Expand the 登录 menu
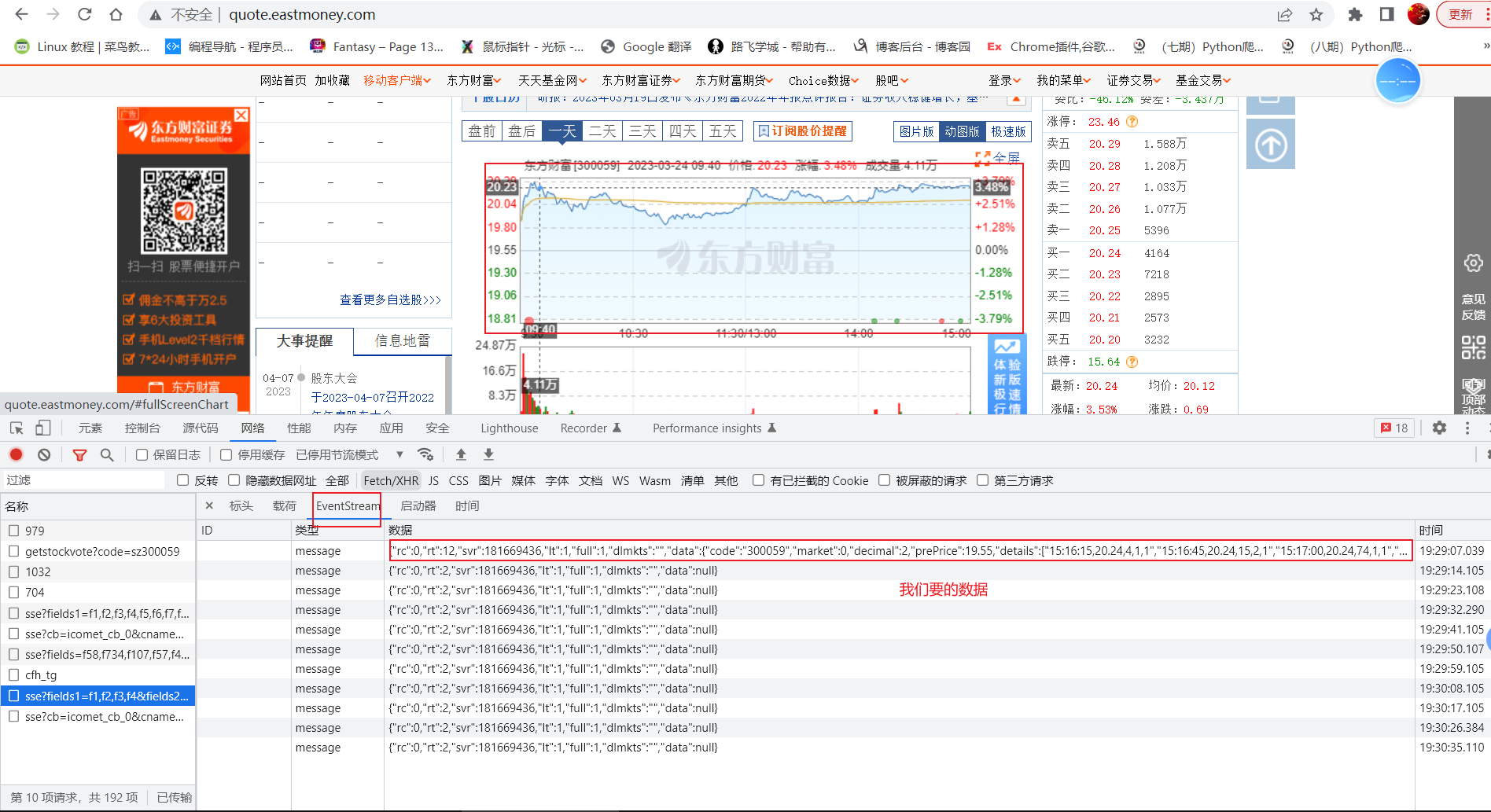This screenshot has height=812, width=1491. coord(1004,80)
